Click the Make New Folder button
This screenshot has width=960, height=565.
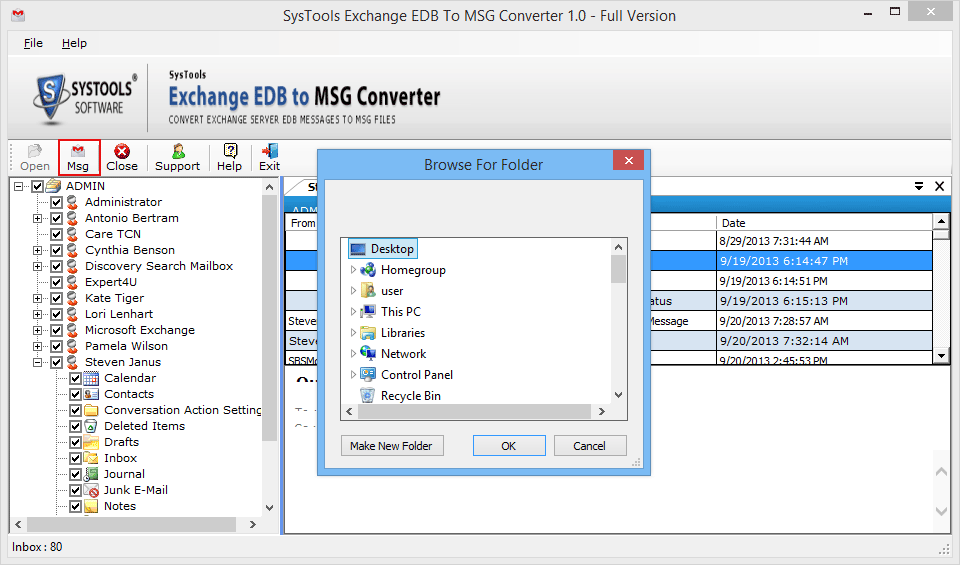[x=392, y=446]
